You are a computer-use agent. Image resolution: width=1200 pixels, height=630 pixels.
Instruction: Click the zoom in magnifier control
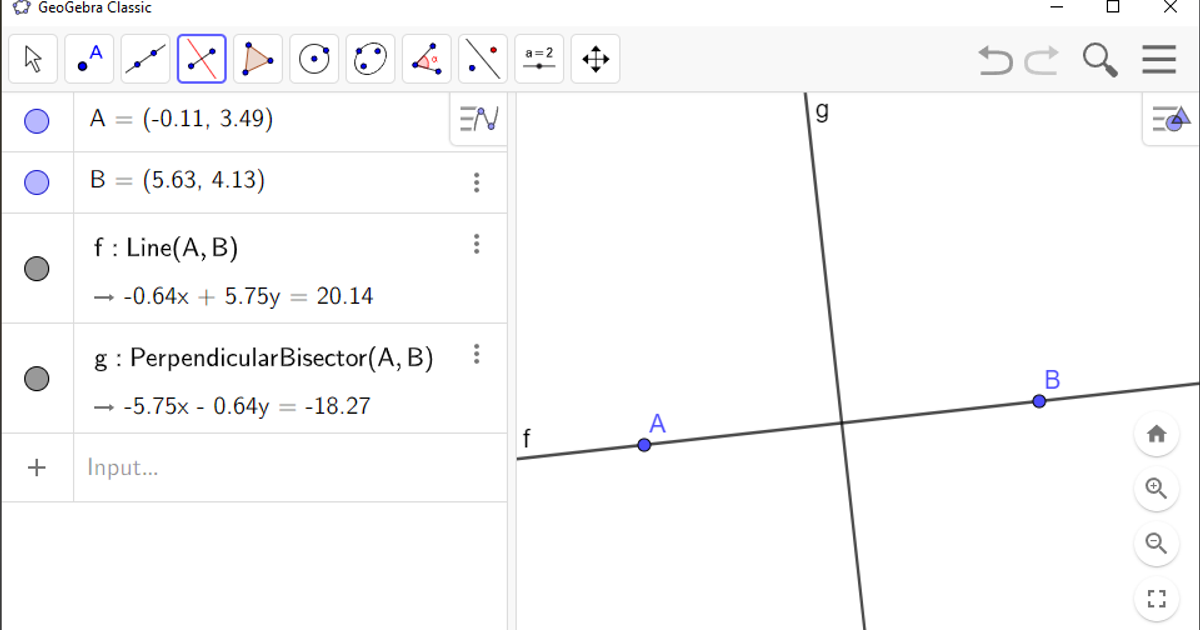[x=1157, y=489]
